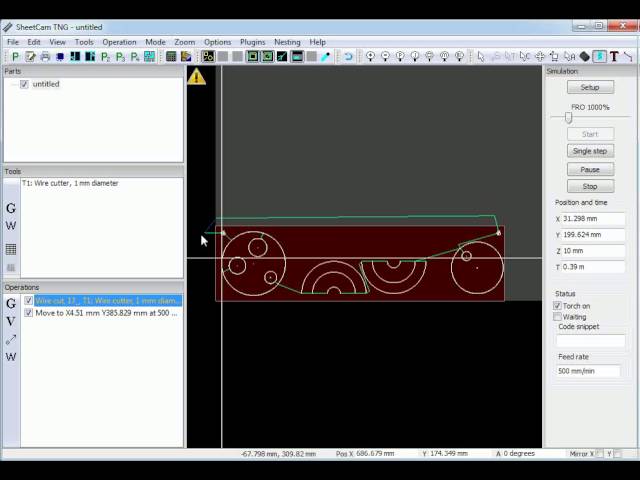Click the zoom out magnifier with minus
The image size is (640, 480).
[x=385, y=56]
